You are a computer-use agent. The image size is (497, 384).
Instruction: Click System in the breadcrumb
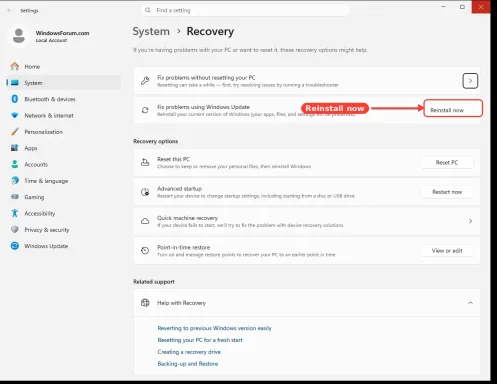point(151,31)
